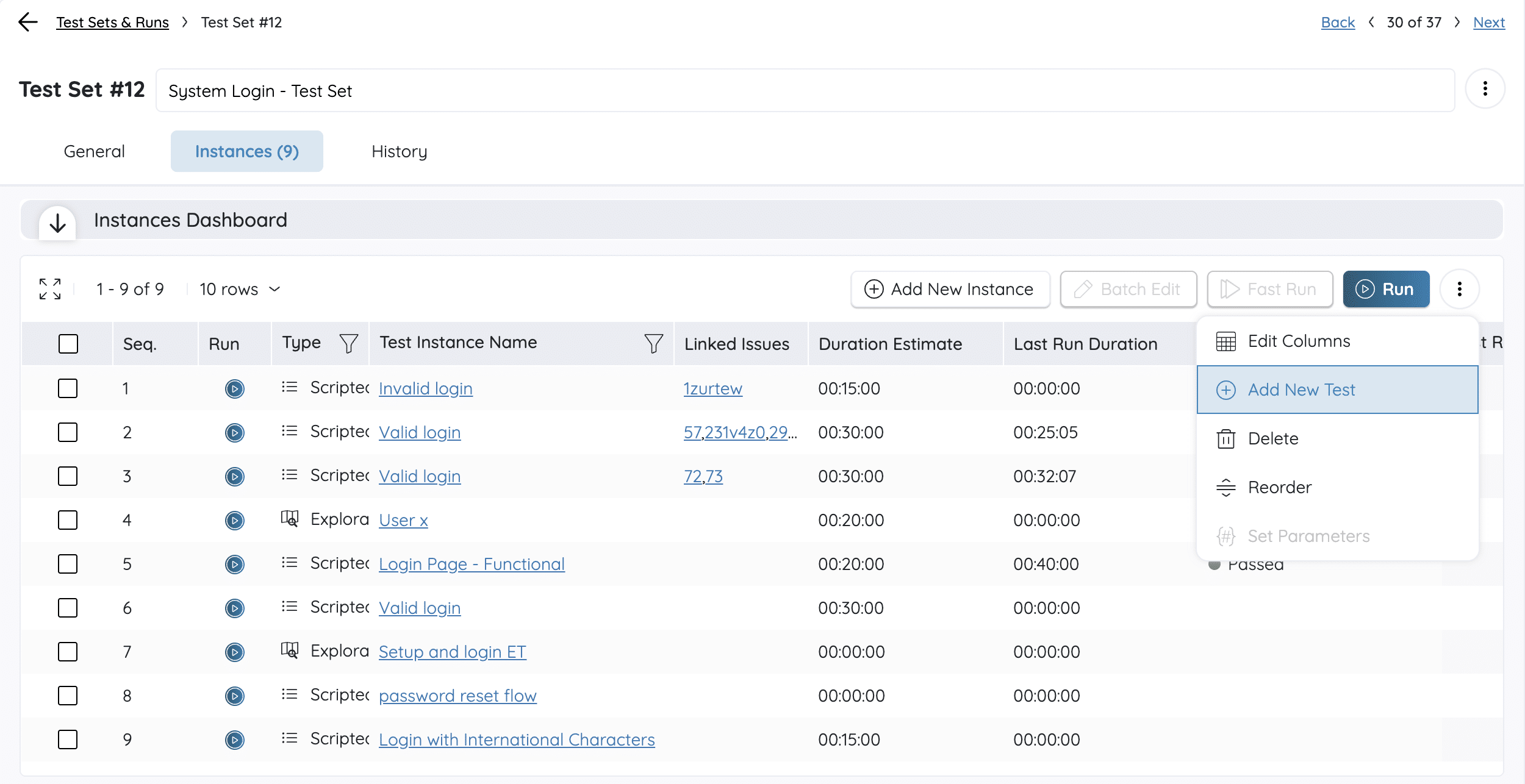Check the box for row 8
1525x784 pixels.
pyautogui.click(x=68, y=696)
